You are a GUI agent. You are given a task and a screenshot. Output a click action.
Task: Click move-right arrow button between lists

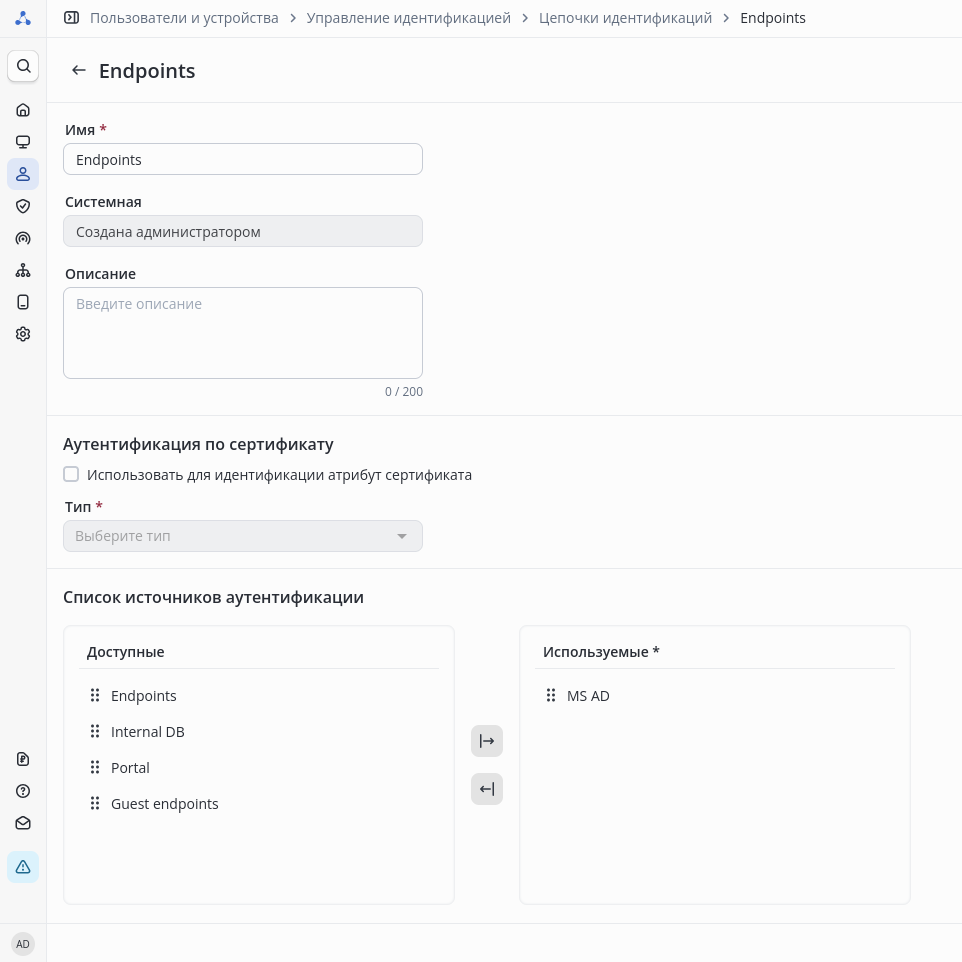487,741
